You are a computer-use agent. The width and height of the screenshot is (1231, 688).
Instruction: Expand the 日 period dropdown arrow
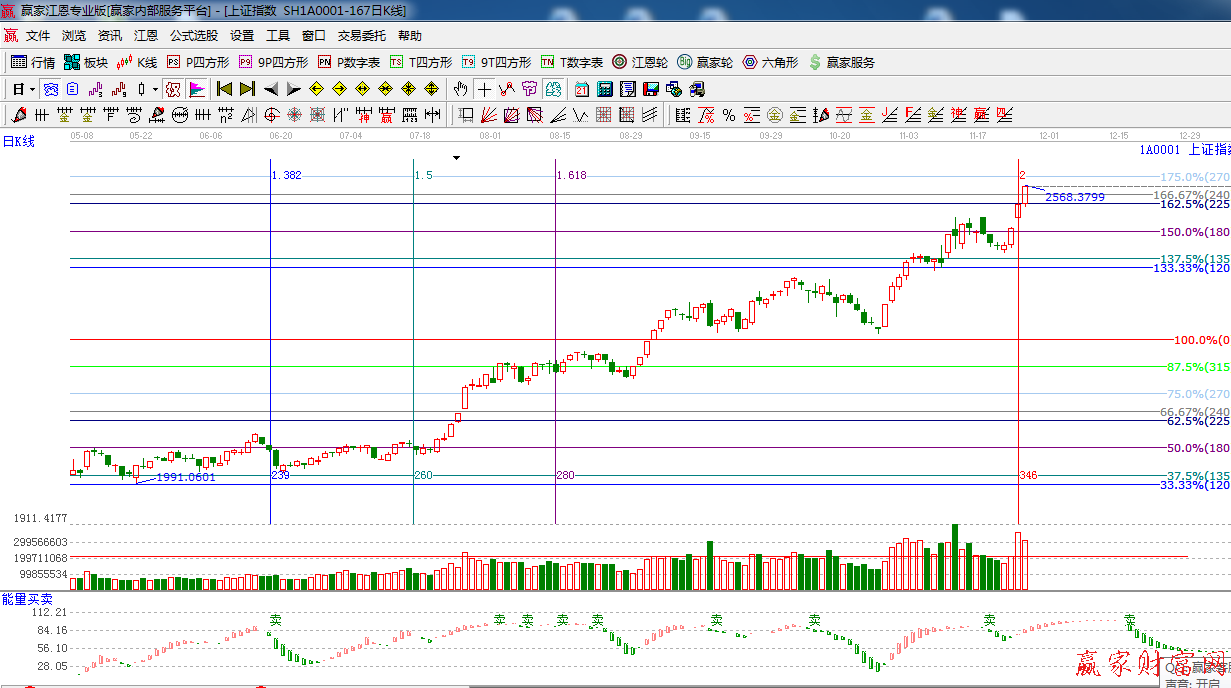pos(32,89)
